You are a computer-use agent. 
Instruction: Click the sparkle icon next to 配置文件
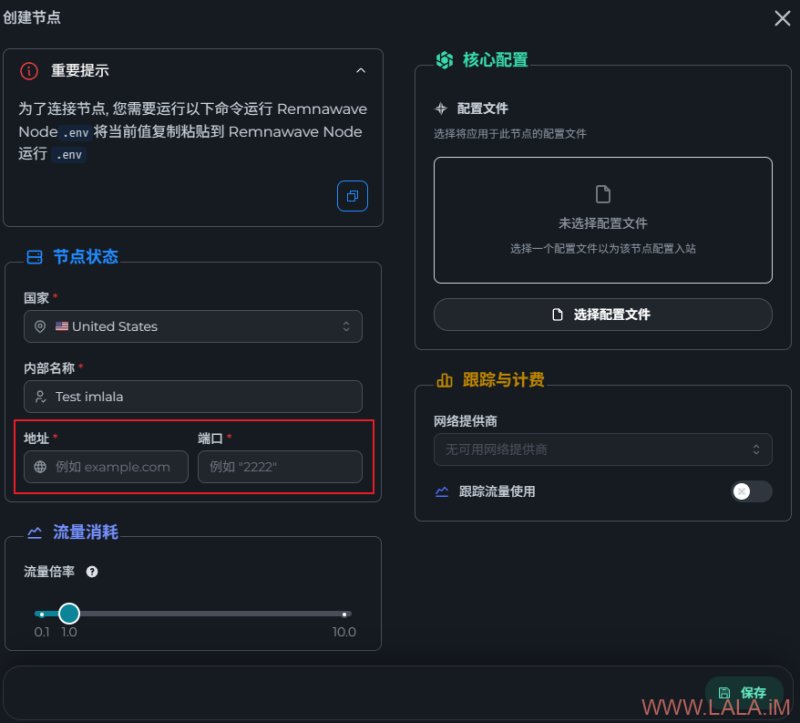tap(441, 108)
